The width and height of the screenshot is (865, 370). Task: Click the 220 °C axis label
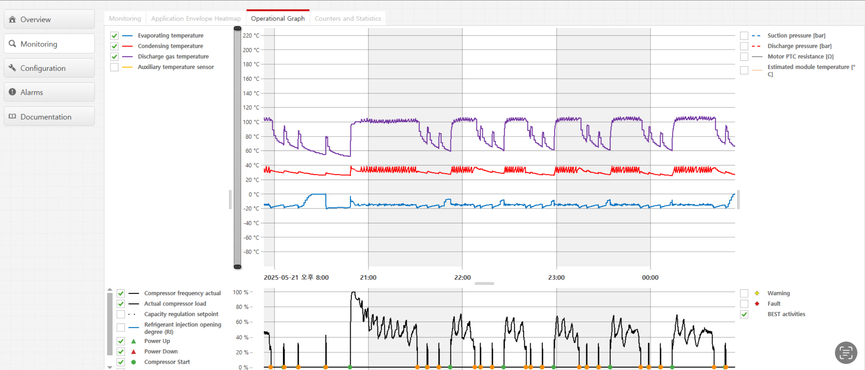tap(251, 36)
